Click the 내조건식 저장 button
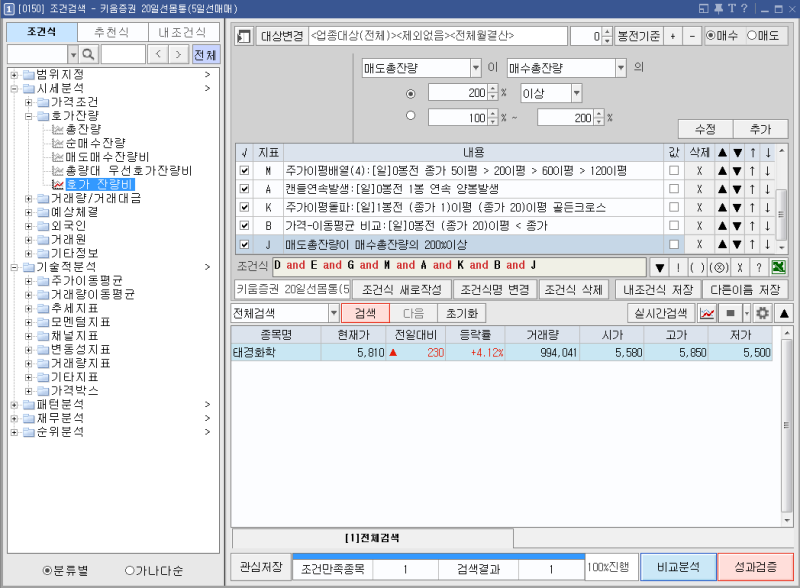Screen dimensions: 800x588 [658, 289]
